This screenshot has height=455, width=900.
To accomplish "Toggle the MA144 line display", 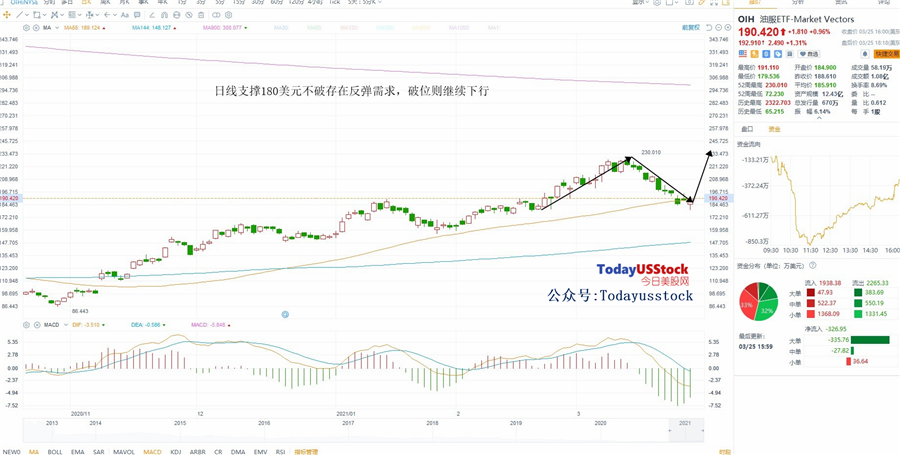I will [153, 28].
